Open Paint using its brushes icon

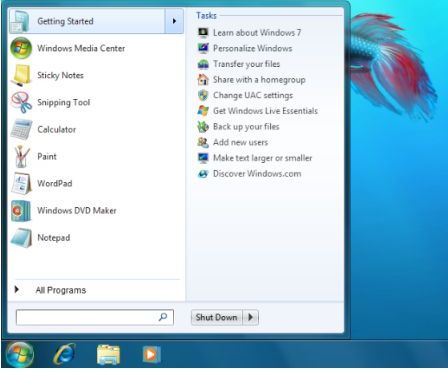click(x=22, y=156)
